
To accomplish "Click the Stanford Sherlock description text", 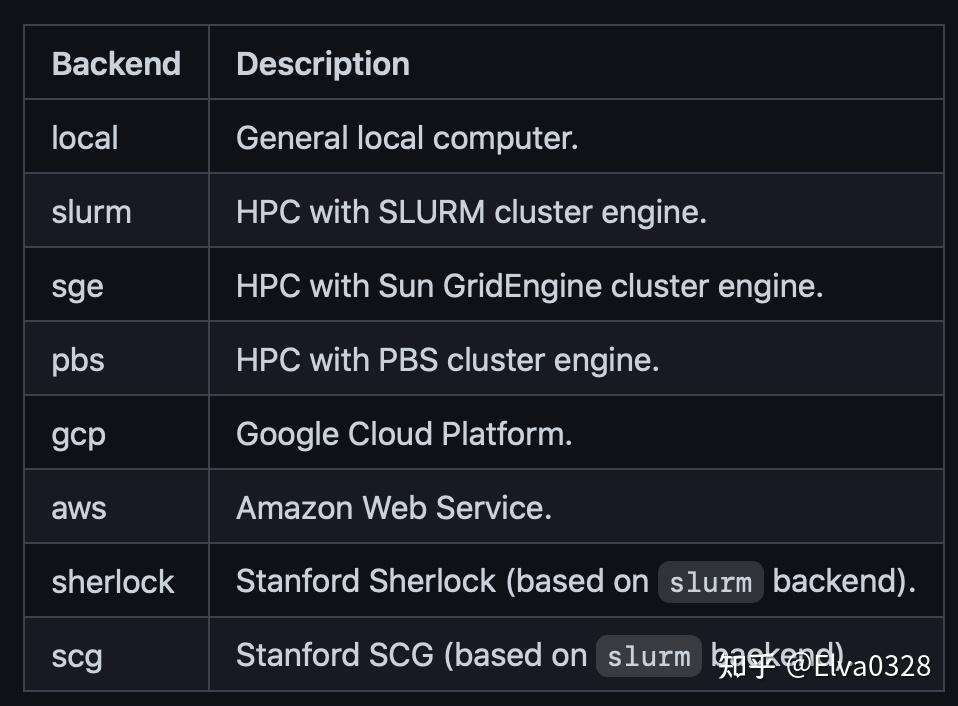I will point(442,582).
